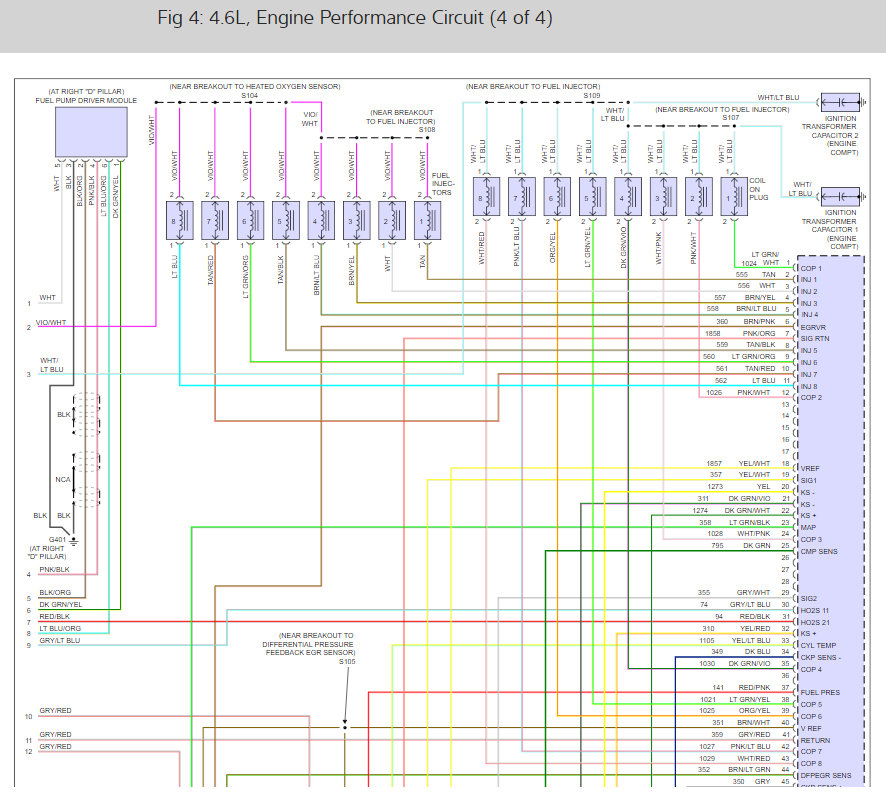
Task: Click fuel injector 7 coil symbol
Action: [x=215, y=221]
